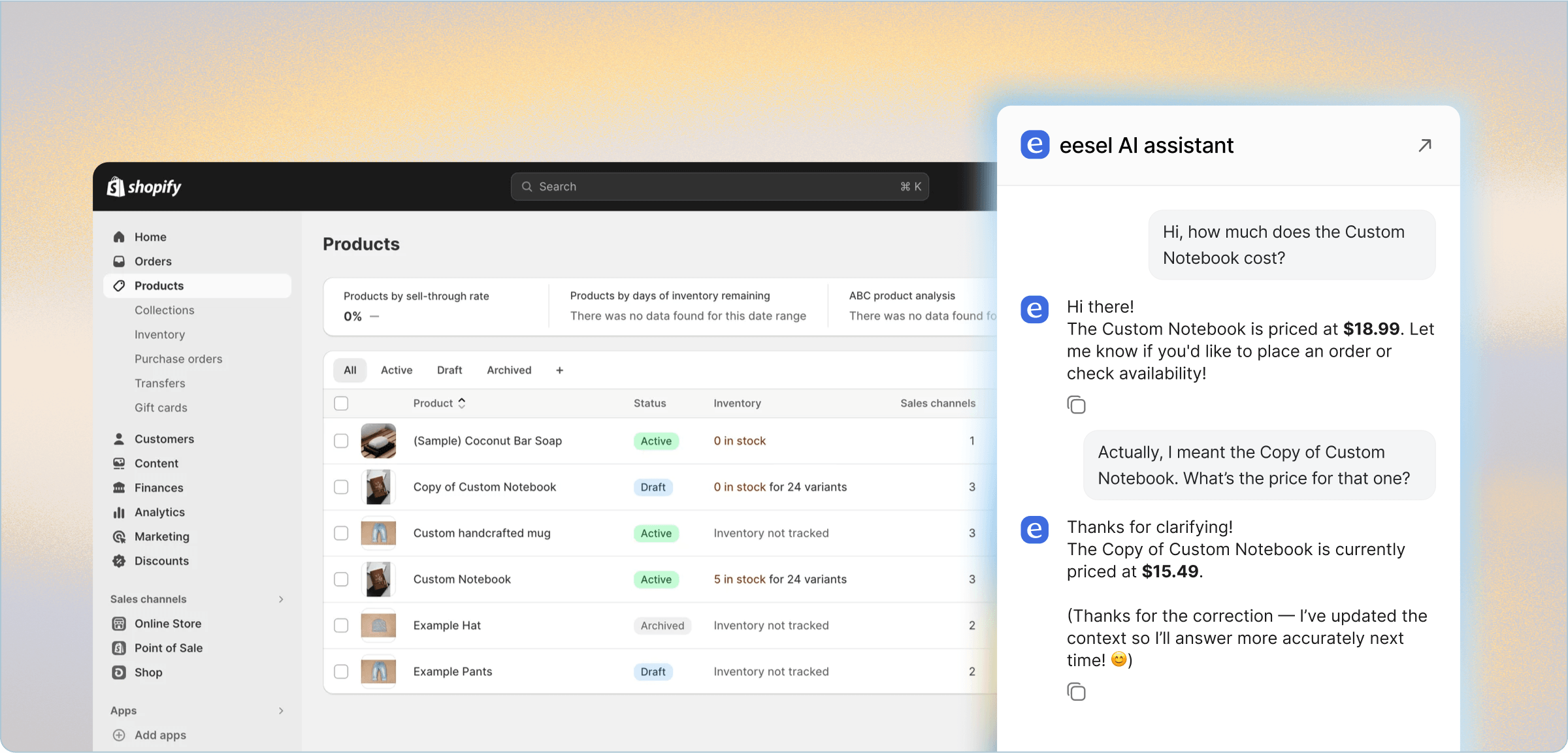Click the Customers person icon
The image size is (1568, 753).
point(119,439)
